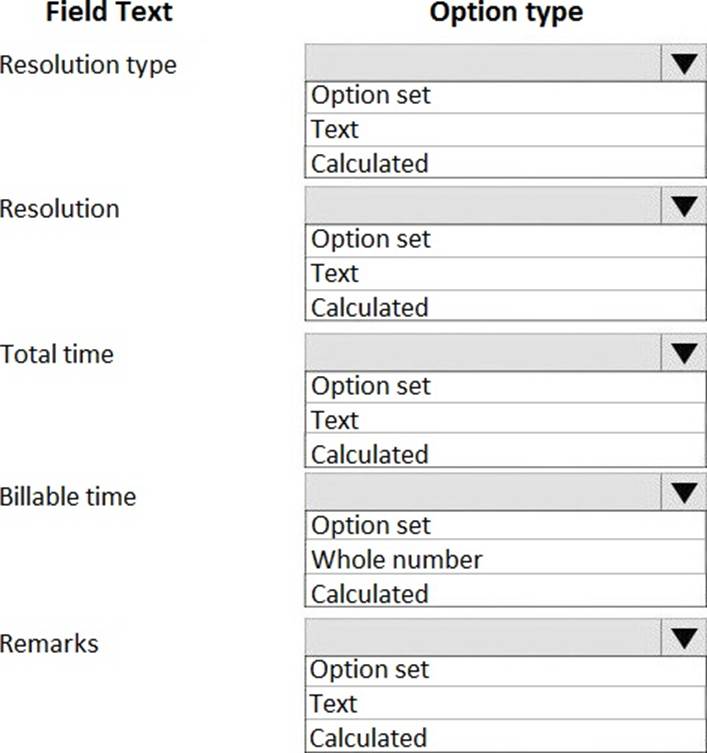Choose Text for Remarks field
The image size is (707, 753).
505,703
